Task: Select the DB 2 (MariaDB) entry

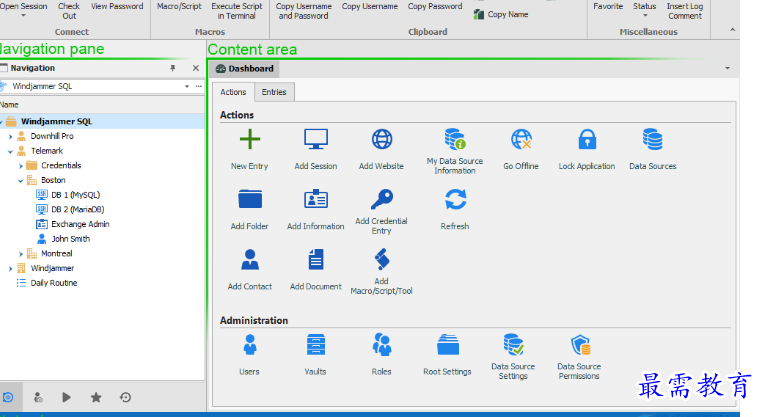Action: point(78,209)
